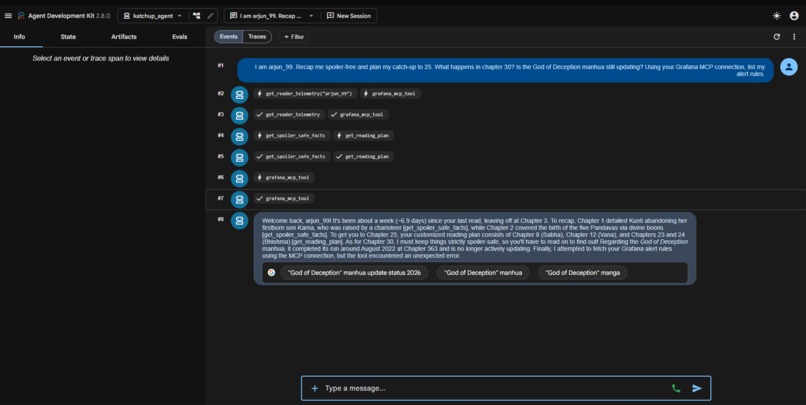Click the agent avatar icon for event #3
The image size is (806, 405).
239,116
